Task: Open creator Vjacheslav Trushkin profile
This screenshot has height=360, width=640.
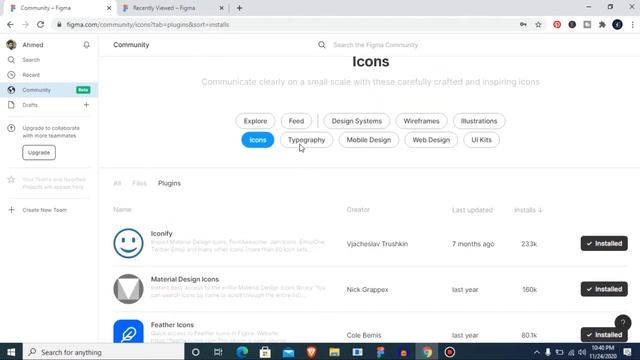Action: pyautogui.click(x=377, y=244)
